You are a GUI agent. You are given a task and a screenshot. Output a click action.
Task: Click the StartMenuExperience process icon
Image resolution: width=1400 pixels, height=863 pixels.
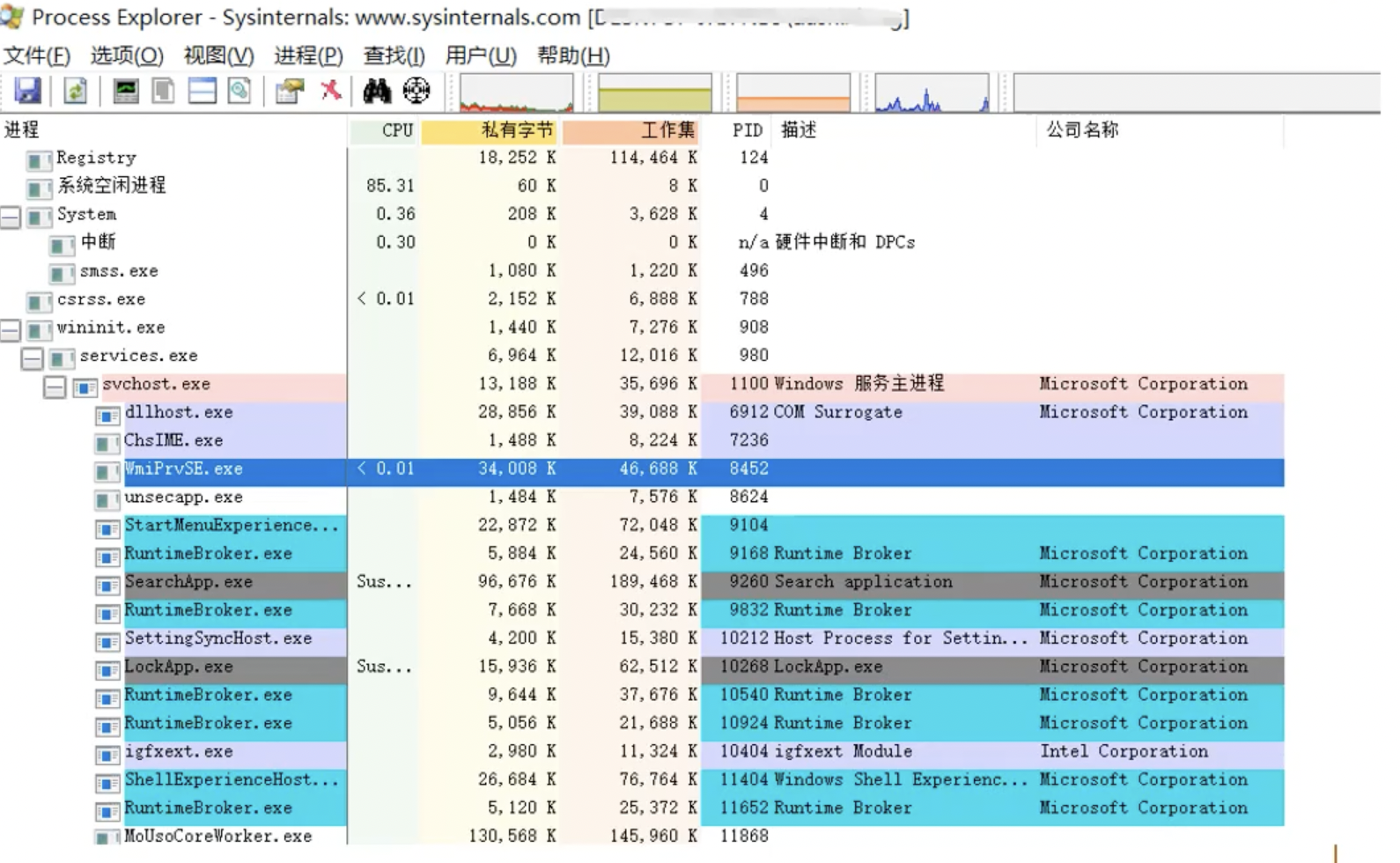107,529
